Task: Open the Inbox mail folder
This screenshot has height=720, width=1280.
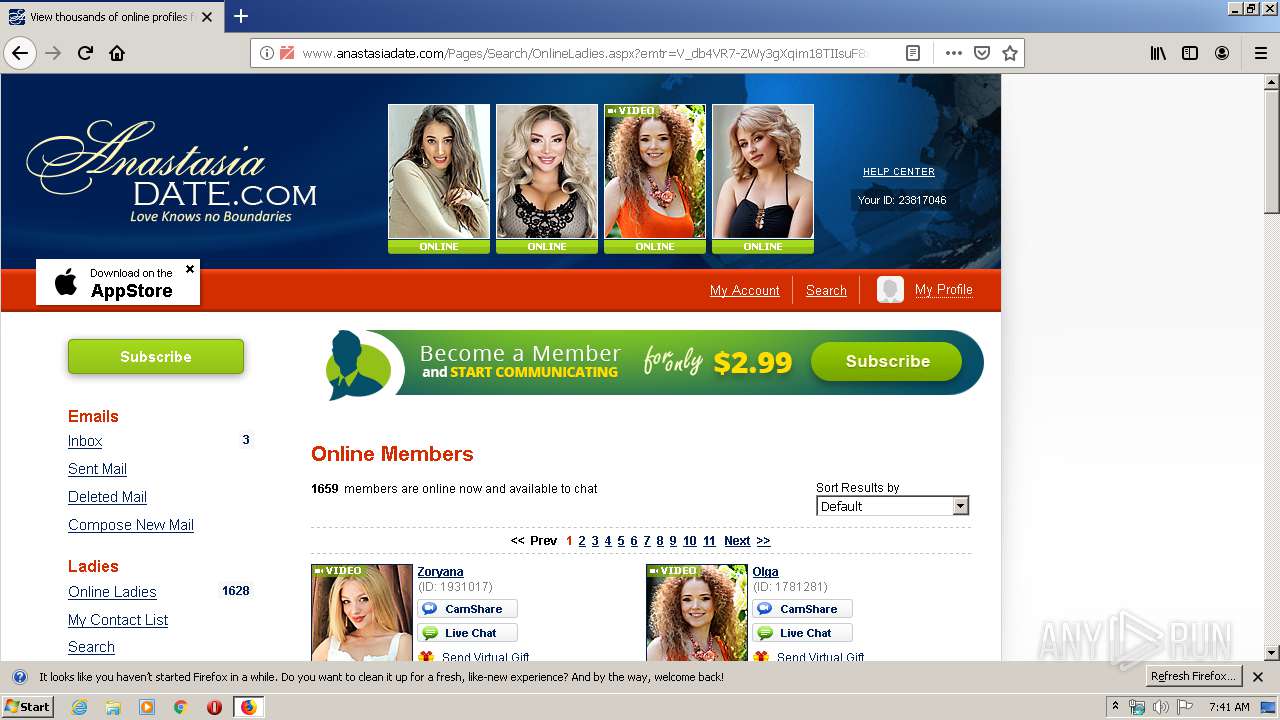Action: [85, 441]
